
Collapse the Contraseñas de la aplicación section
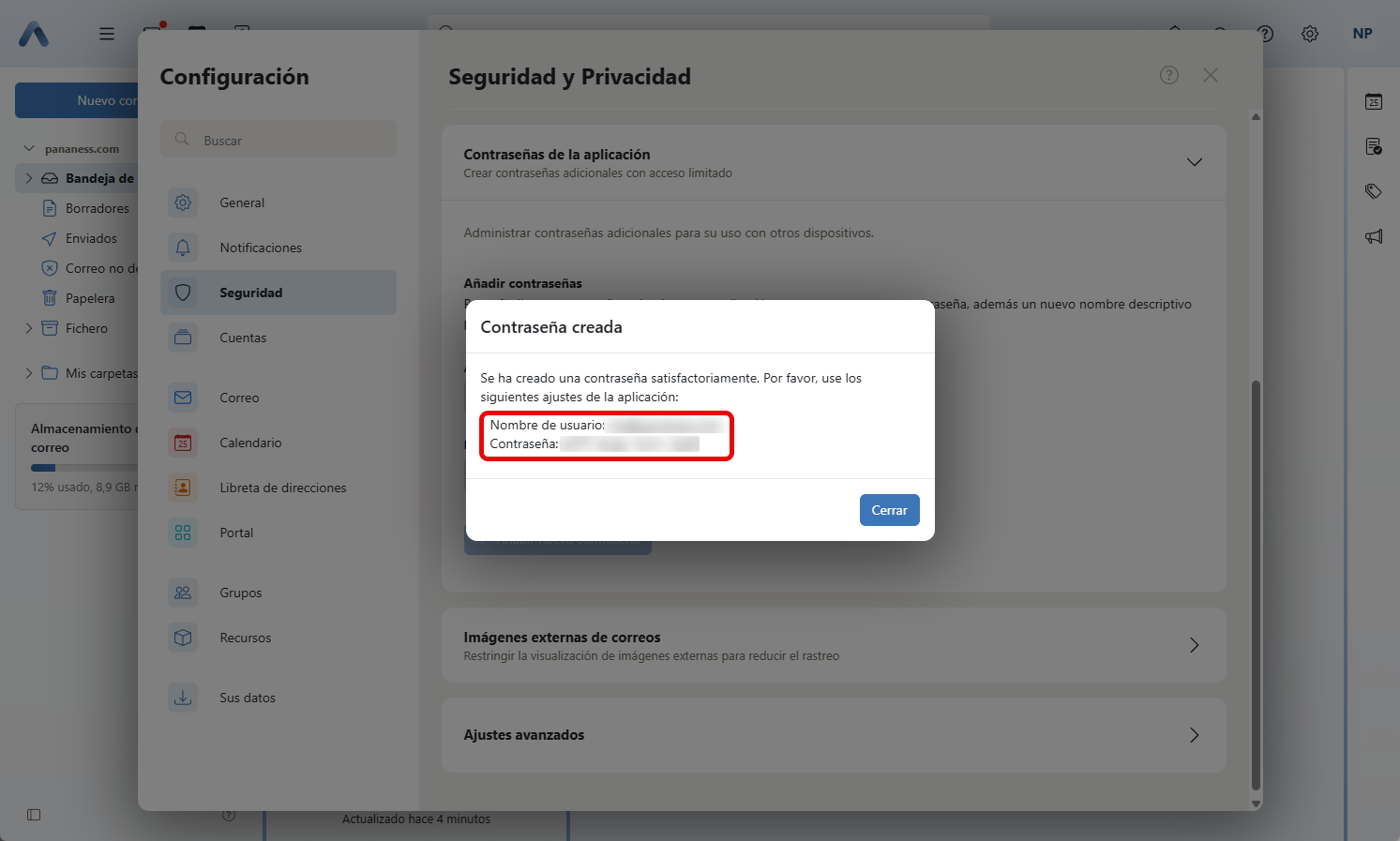tap(1194, 162)
